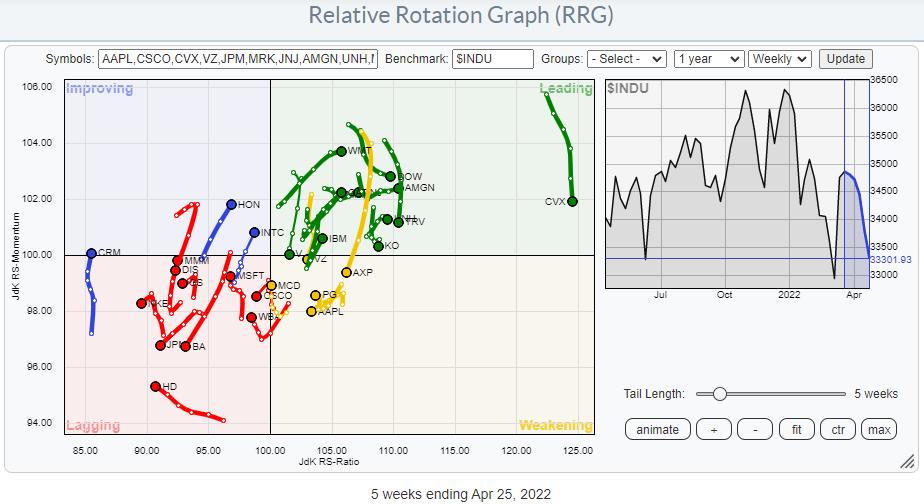The width and height of the screenshot is (924, 504).
Task: Open the Weekly interval dropdown
Action: 780,59
